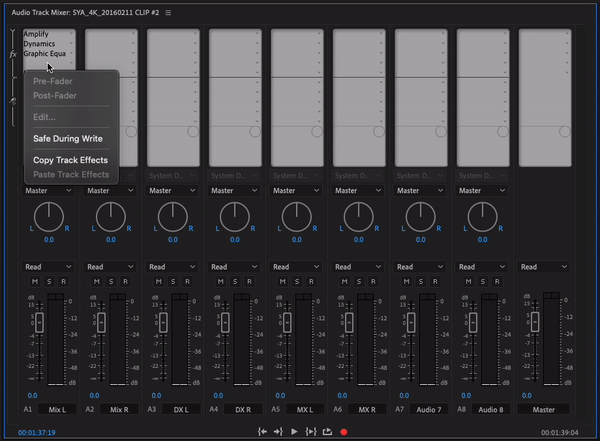
Task: Select the Graphic Equa effect on A1
Action: click(45, 54)
